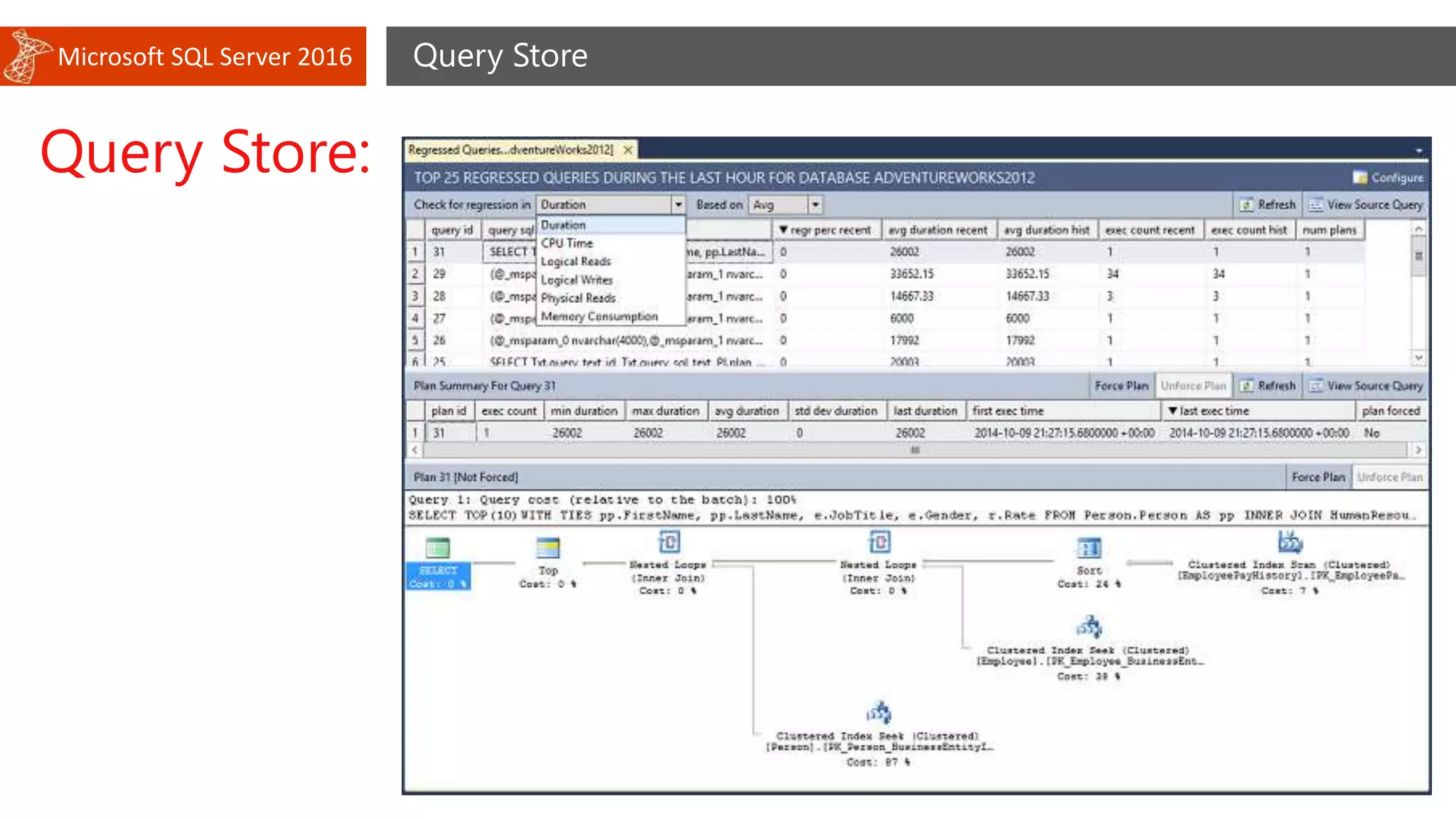
Task: Close the Regressed Queries tab
Action: click(x=628, y=150)
